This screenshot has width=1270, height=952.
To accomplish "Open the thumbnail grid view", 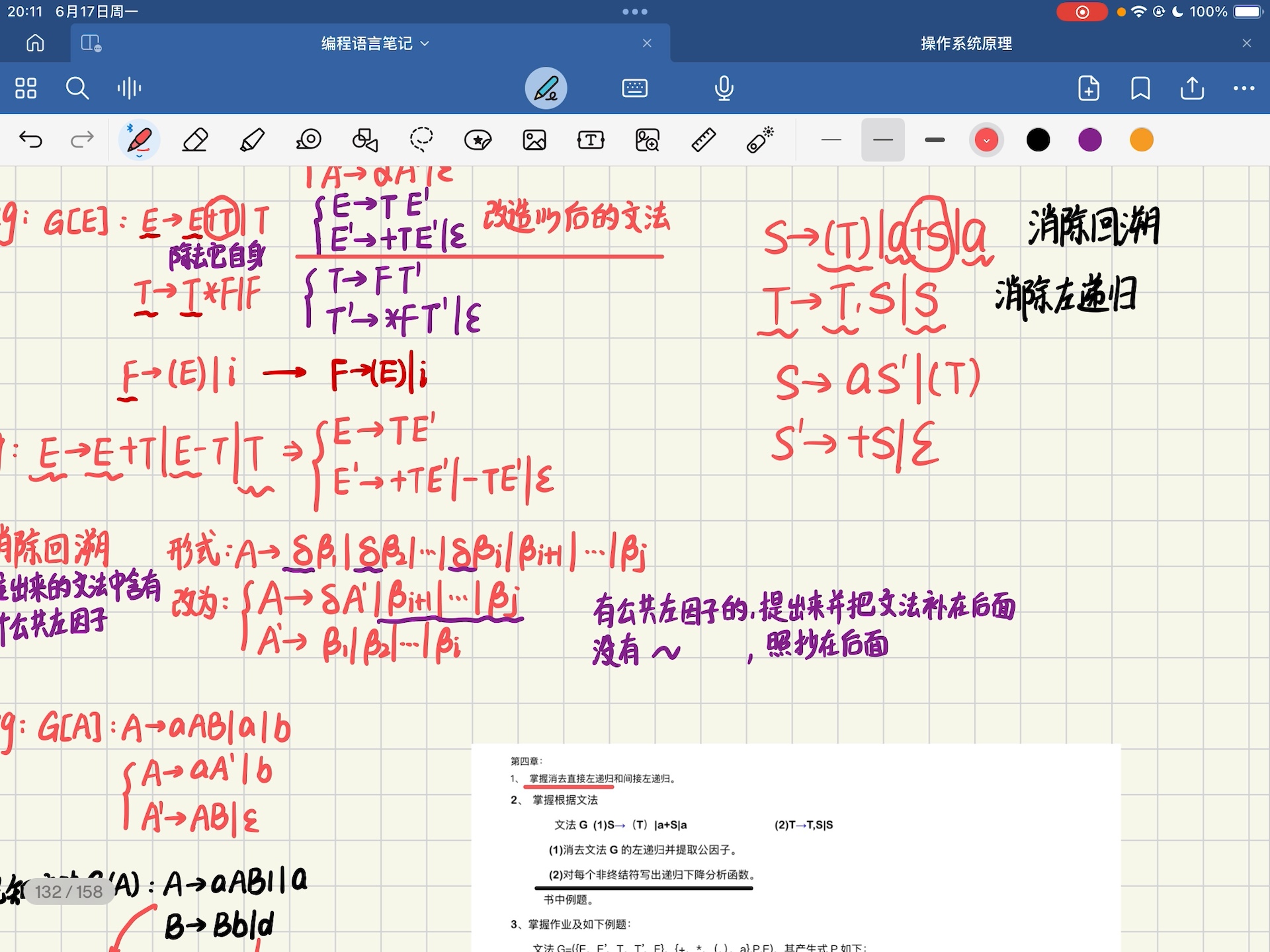I will click(26, 87).
